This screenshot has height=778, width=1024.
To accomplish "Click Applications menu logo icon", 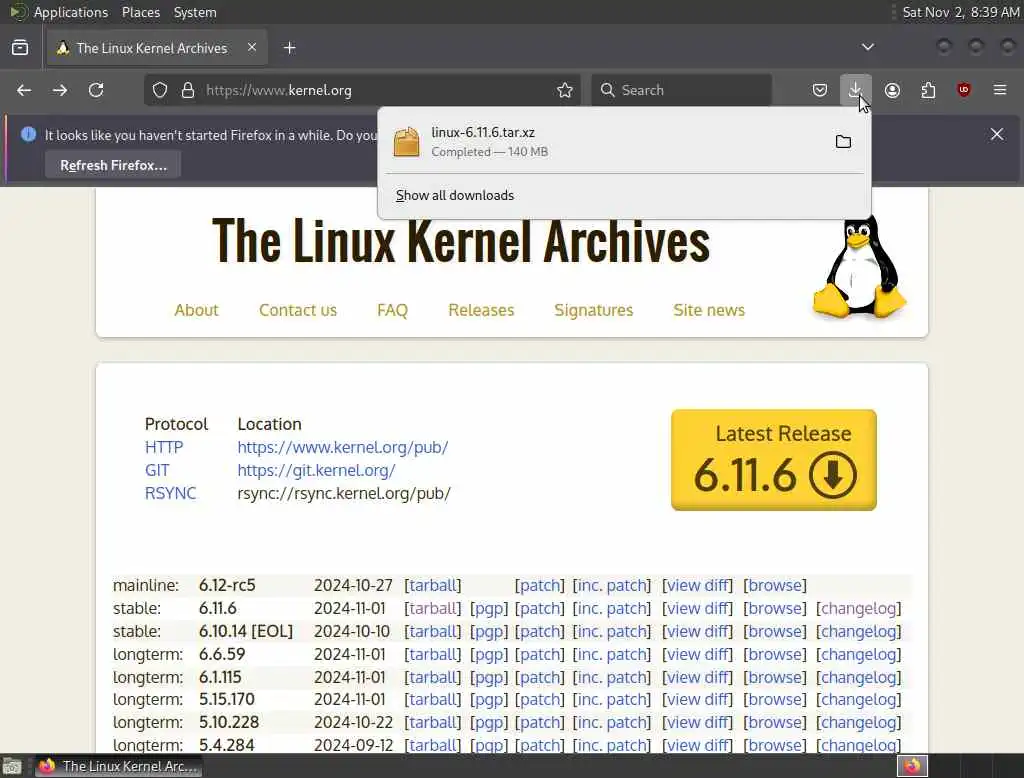I will point(19,12).
